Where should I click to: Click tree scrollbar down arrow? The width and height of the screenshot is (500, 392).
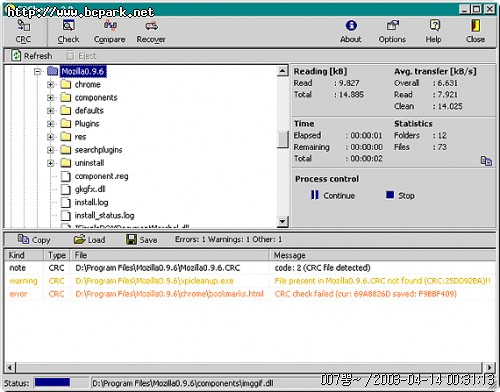[283, 221]
